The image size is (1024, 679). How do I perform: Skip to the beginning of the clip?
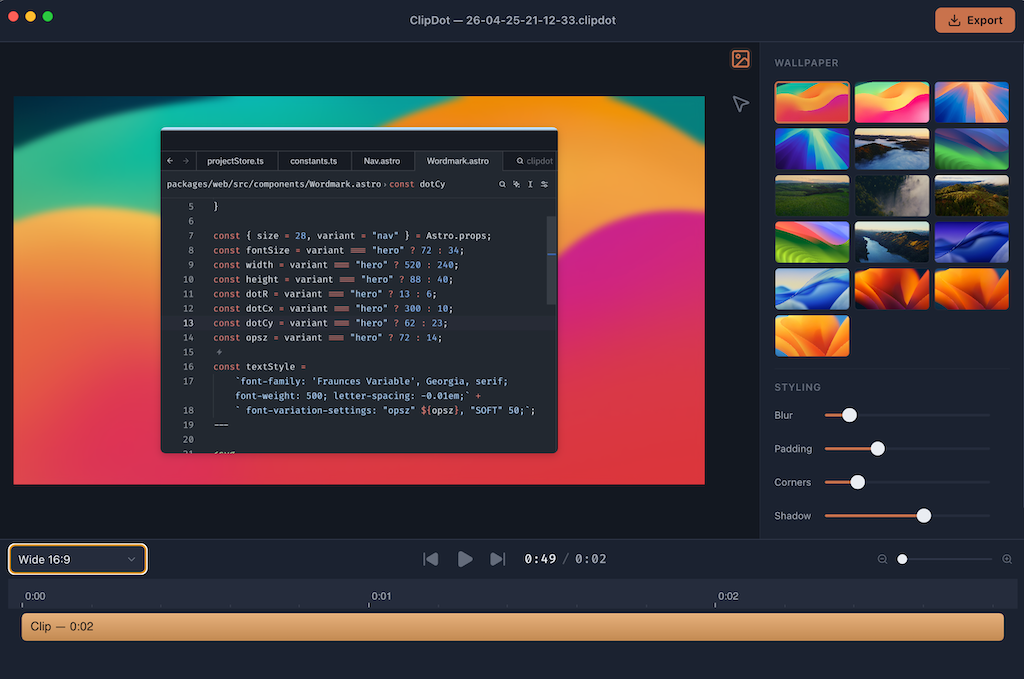pyautogui.click(x=430, y=559)
